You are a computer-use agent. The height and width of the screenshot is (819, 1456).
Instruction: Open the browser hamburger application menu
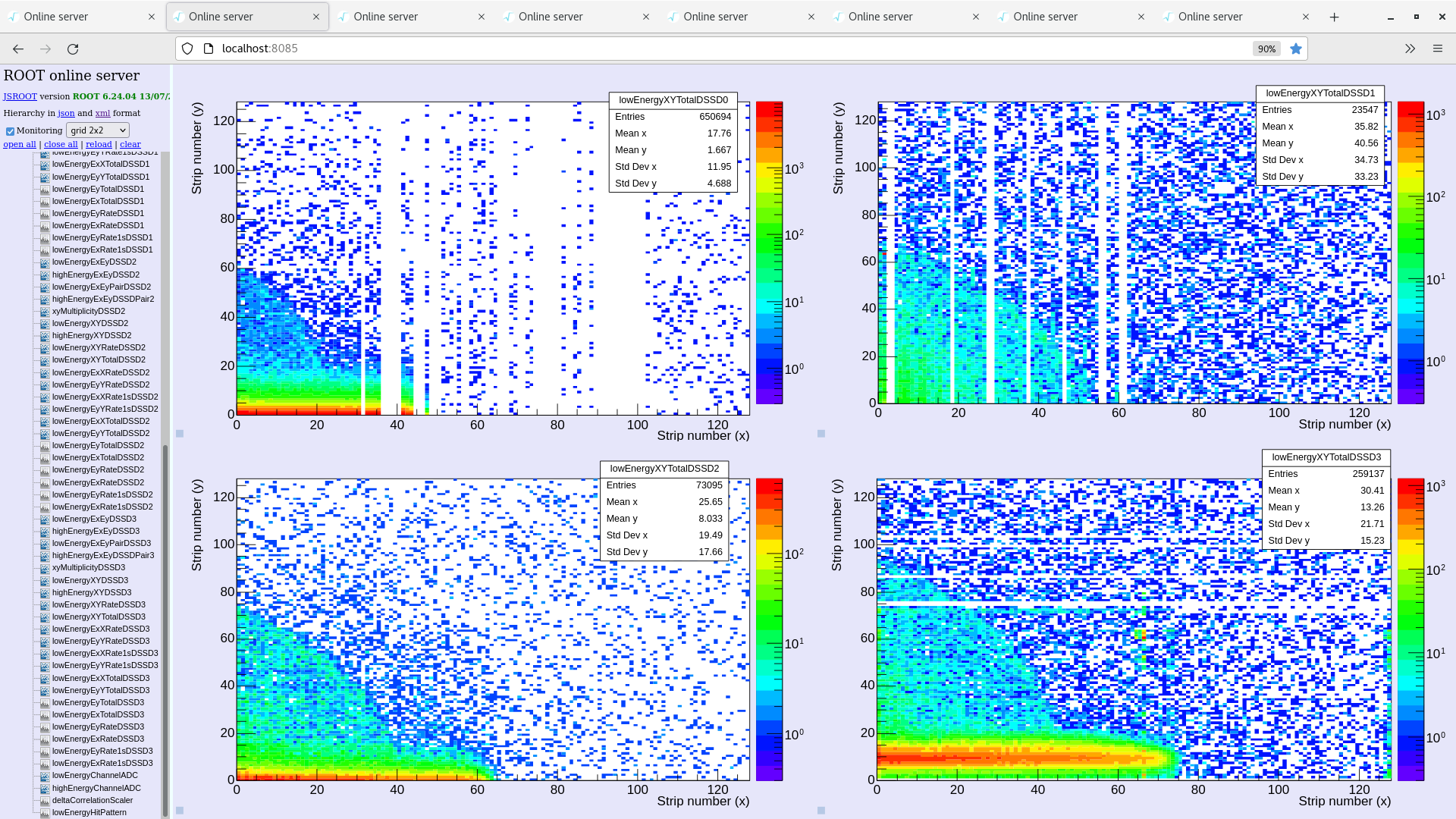click(1437, 49)
